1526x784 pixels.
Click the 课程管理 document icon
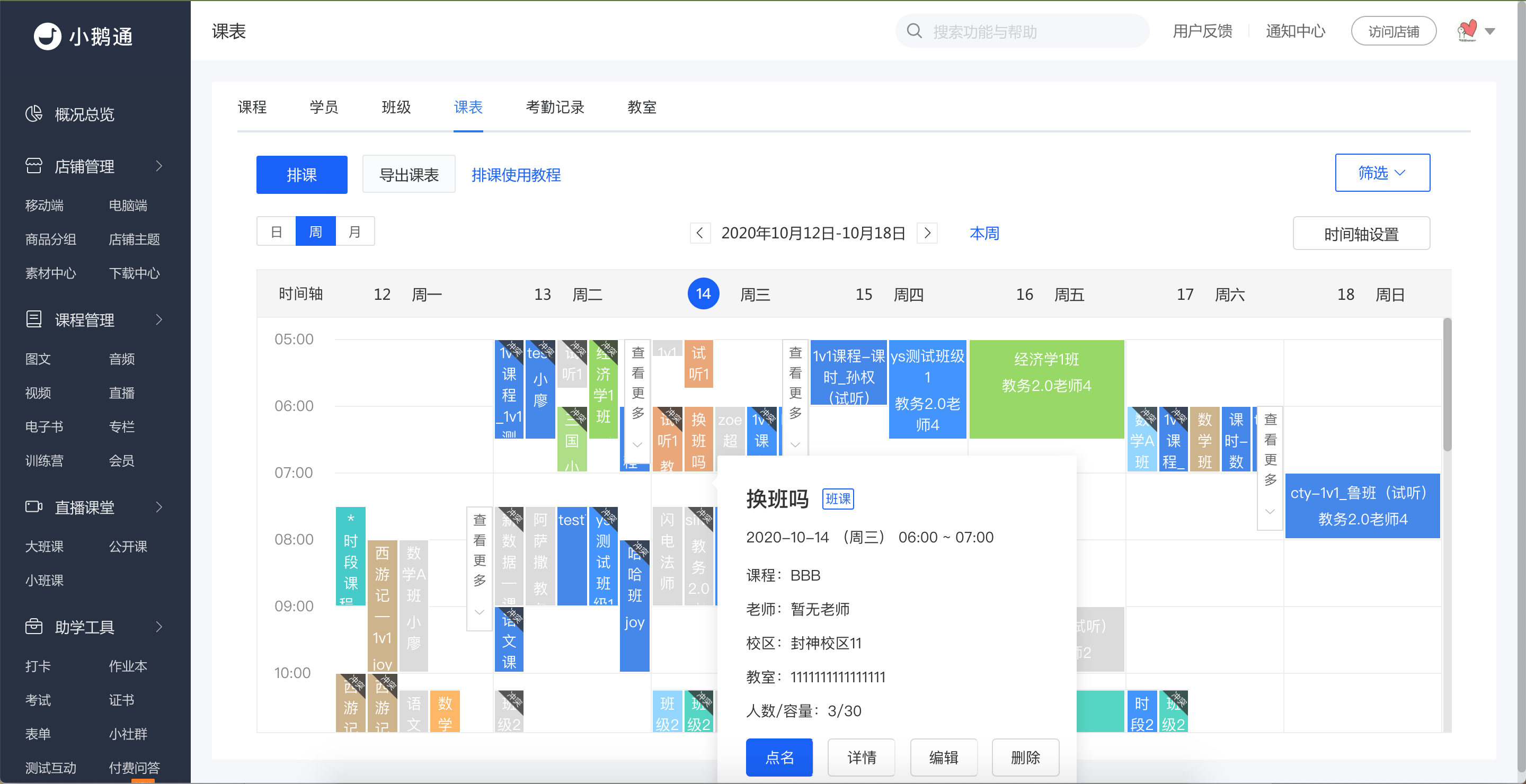click(34, 319)
